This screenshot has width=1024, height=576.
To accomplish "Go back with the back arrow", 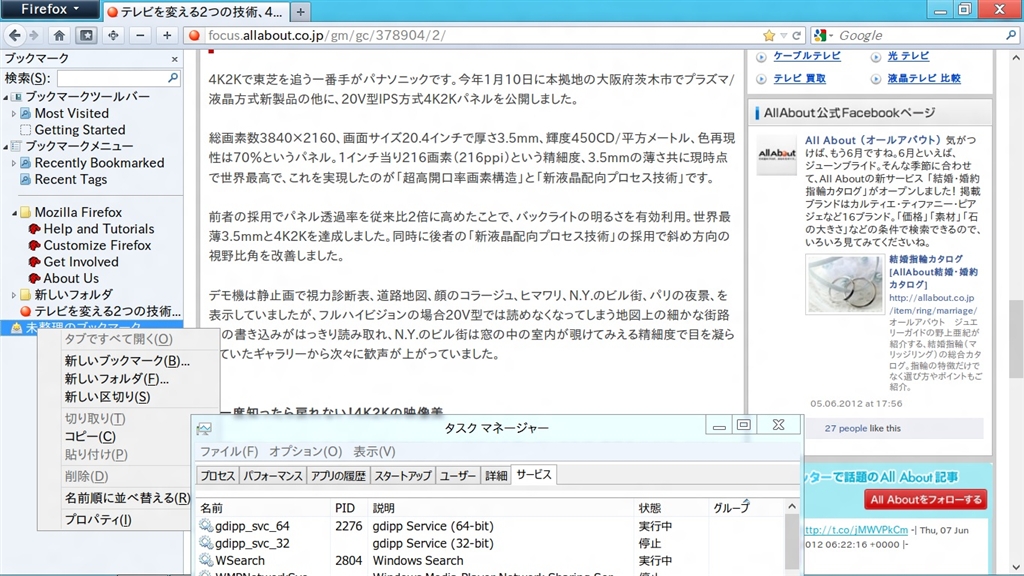I will click(14, 36).
